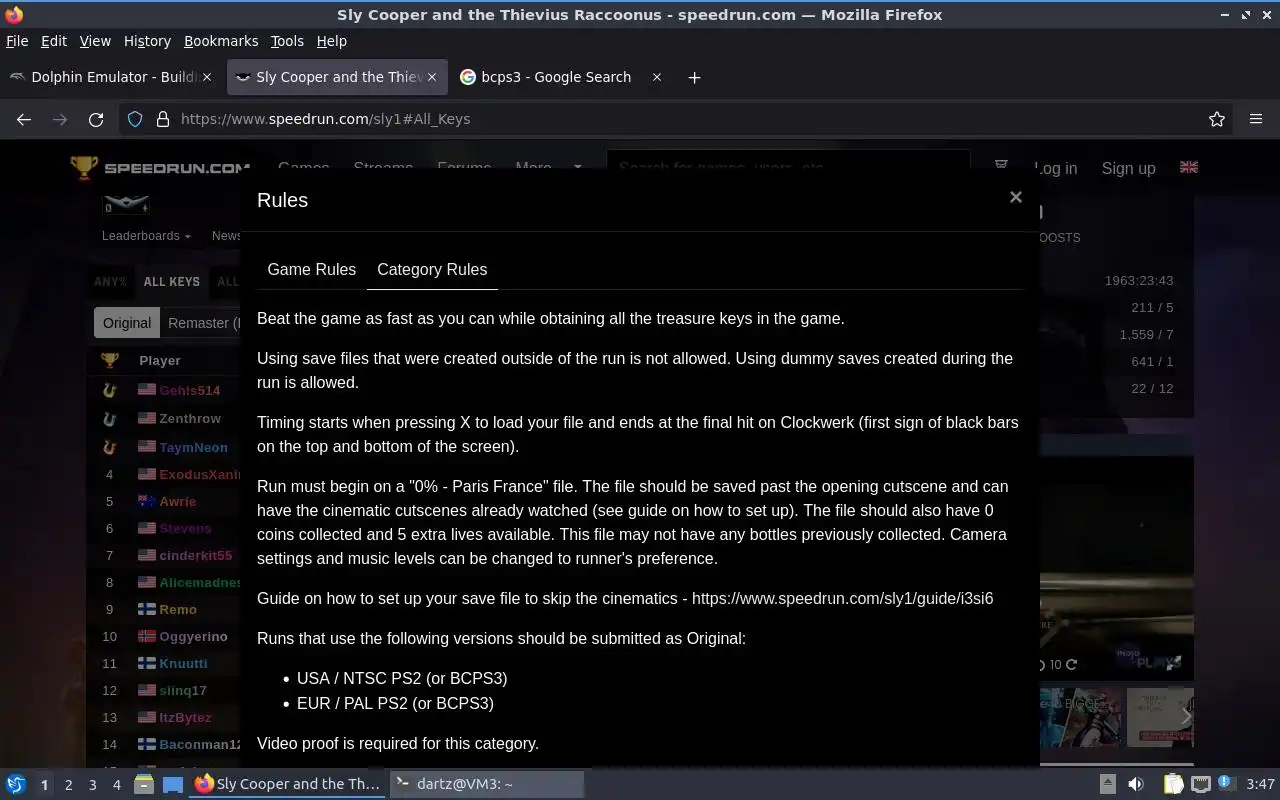The height and width of the screenshot is (800, 1280).
Task: Advance the thumbnail carousel with the right arrow
Action: point(1186,716)
